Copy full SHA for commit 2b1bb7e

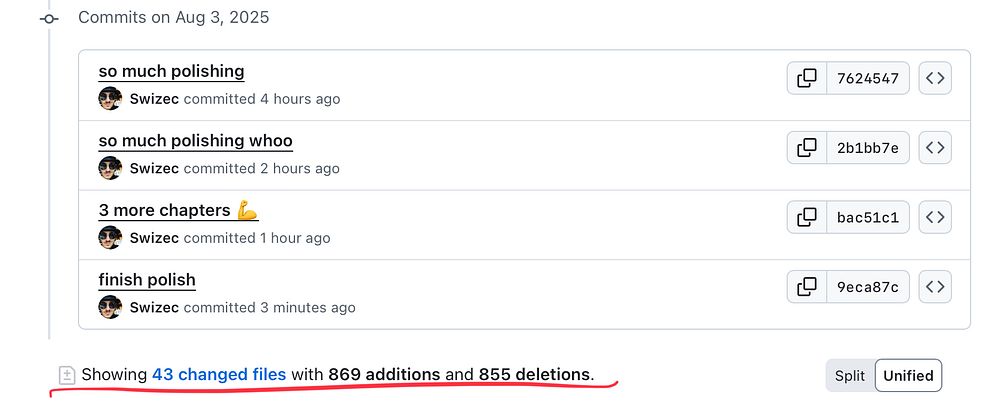(807, 148)
